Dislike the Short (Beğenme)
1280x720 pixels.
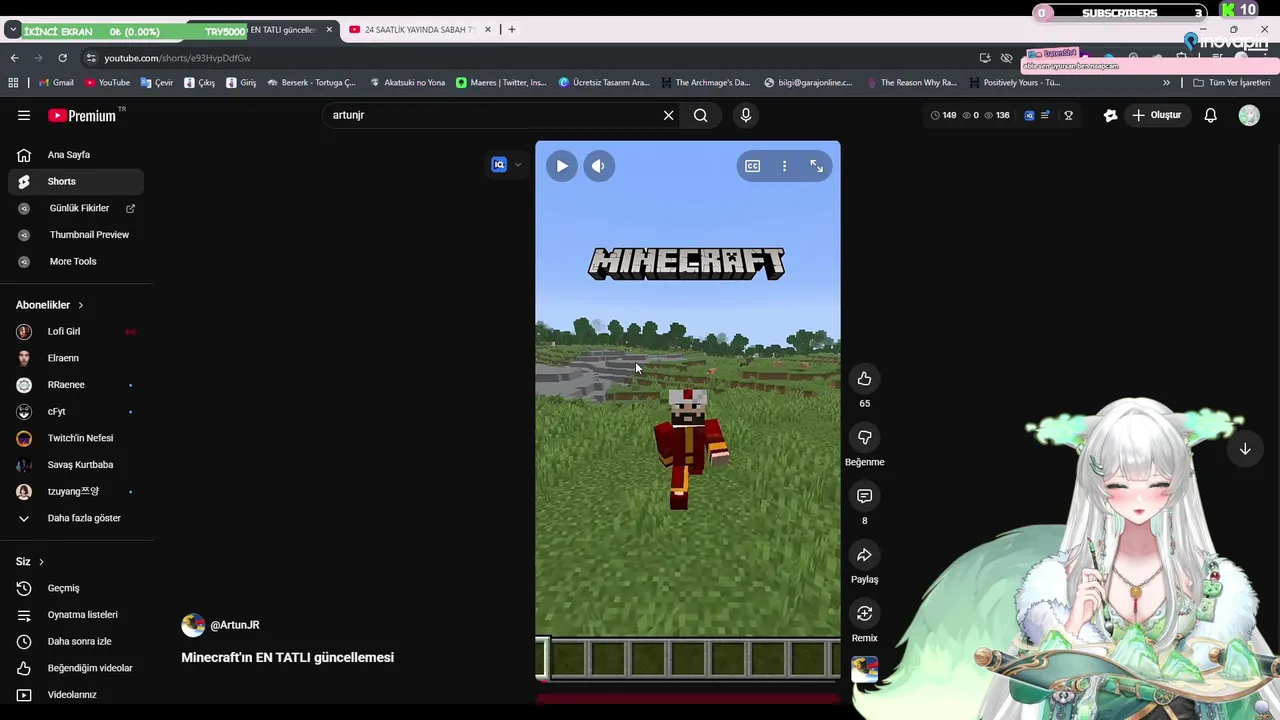pos(864,438)
